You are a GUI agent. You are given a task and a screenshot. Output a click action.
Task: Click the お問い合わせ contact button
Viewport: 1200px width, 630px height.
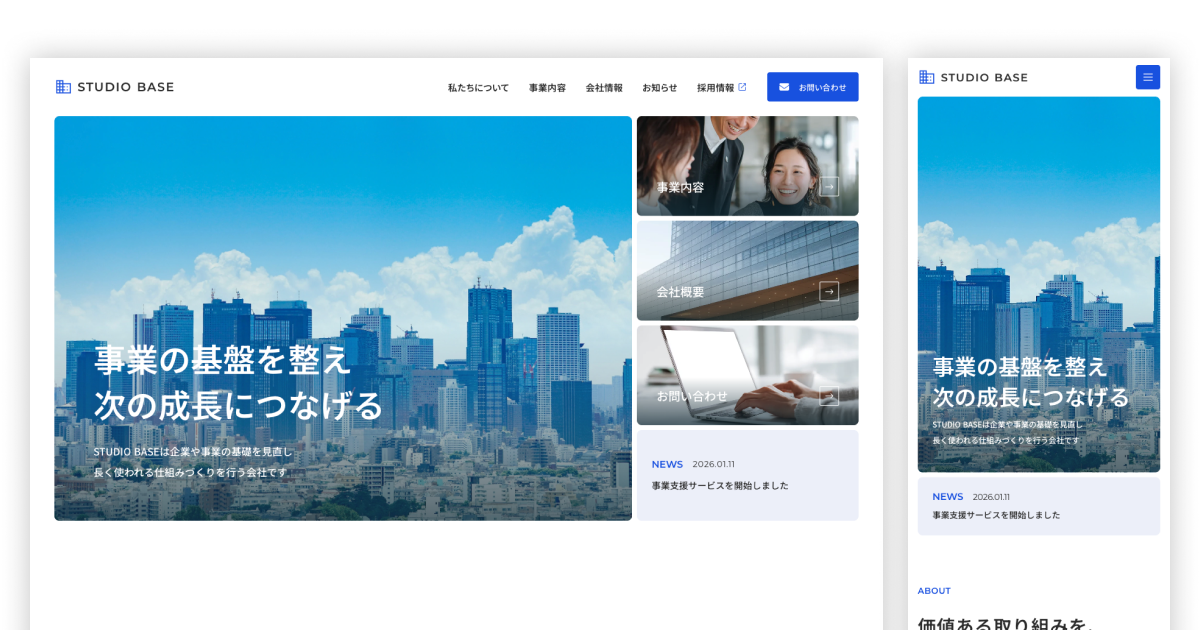pyautogui.click(x=812, y=86)
